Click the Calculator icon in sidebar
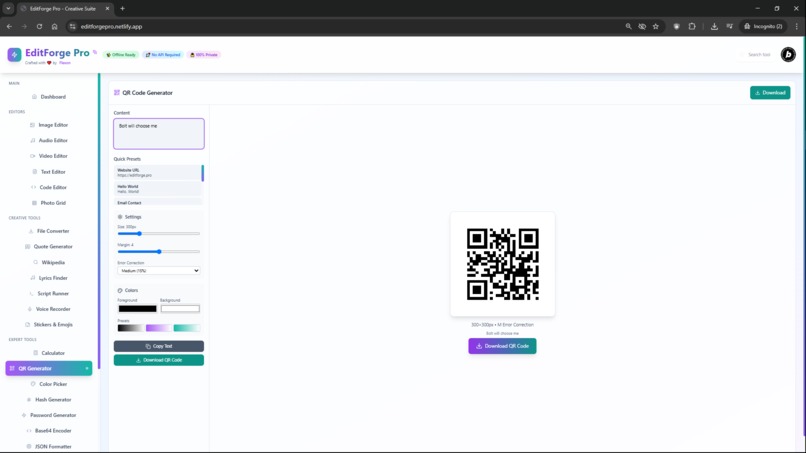Viewport: 806px width, 453px height. (35, 353)
